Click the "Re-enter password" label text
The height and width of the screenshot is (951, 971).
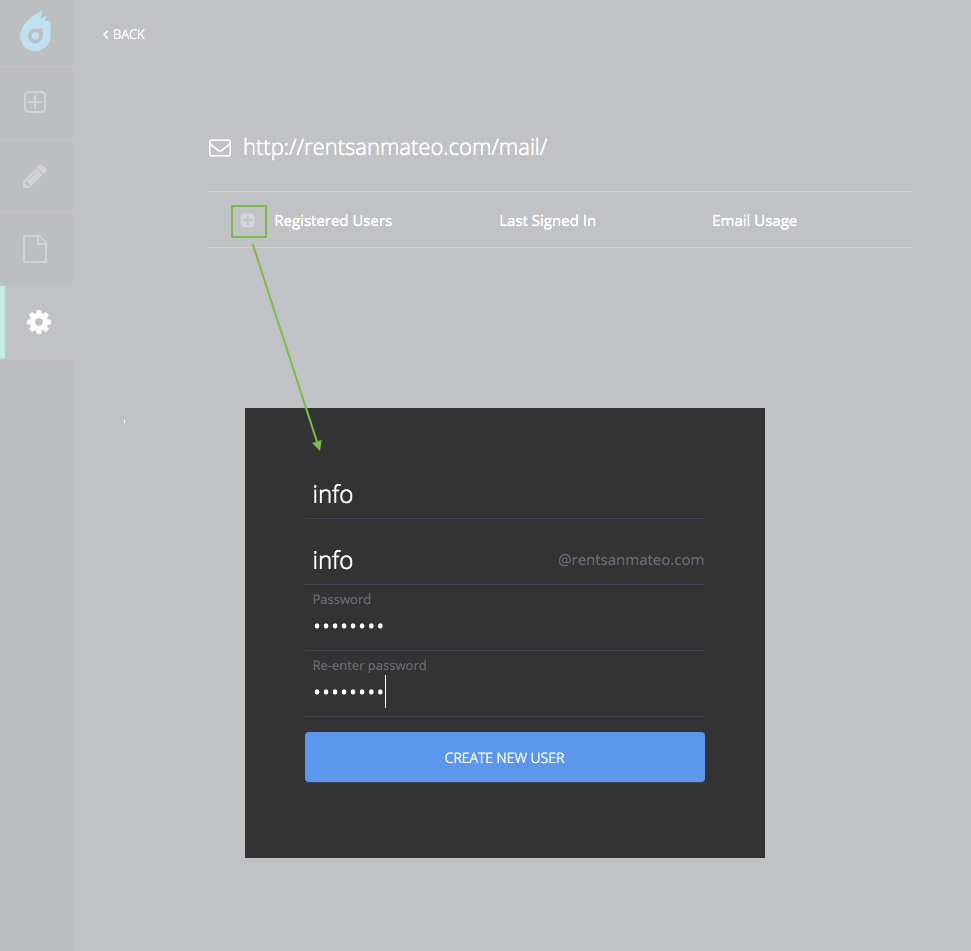click(369, 666)
